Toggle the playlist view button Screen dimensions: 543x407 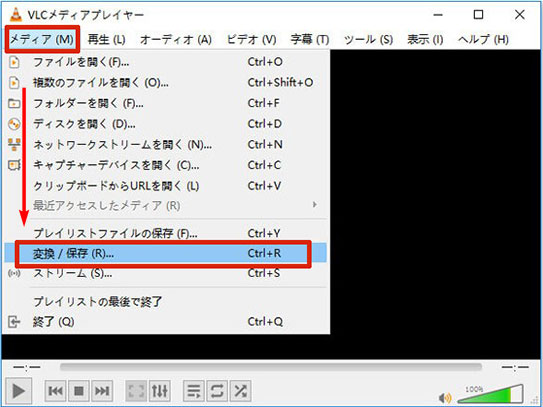tap(194, 391)
